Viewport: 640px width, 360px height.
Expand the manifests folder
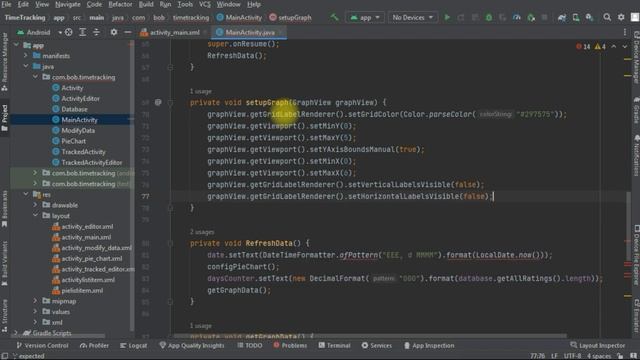pyautogui.click(x=26, y=56)
